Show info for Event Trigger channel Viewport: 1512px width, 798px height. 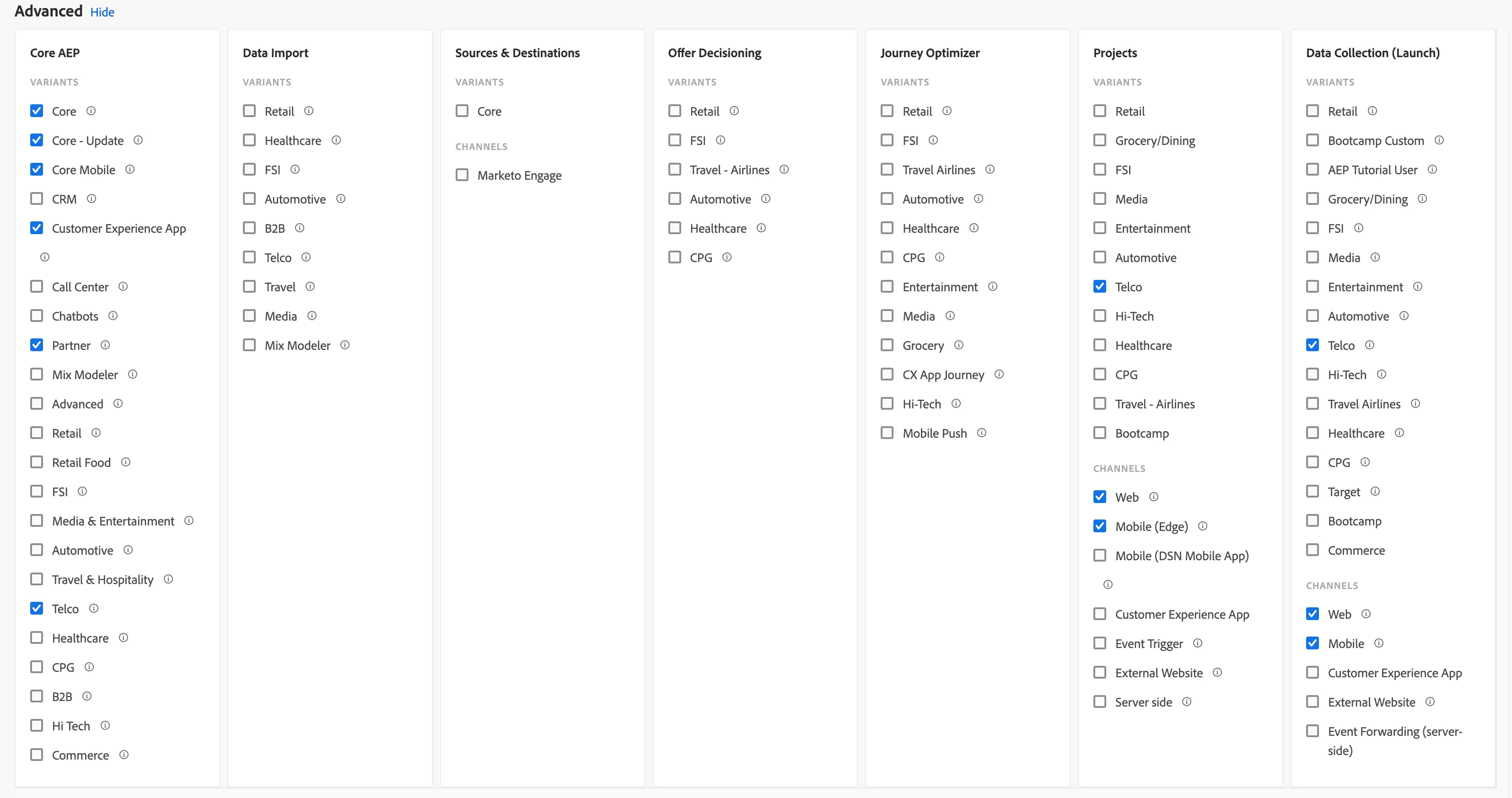click(1197, 643)
